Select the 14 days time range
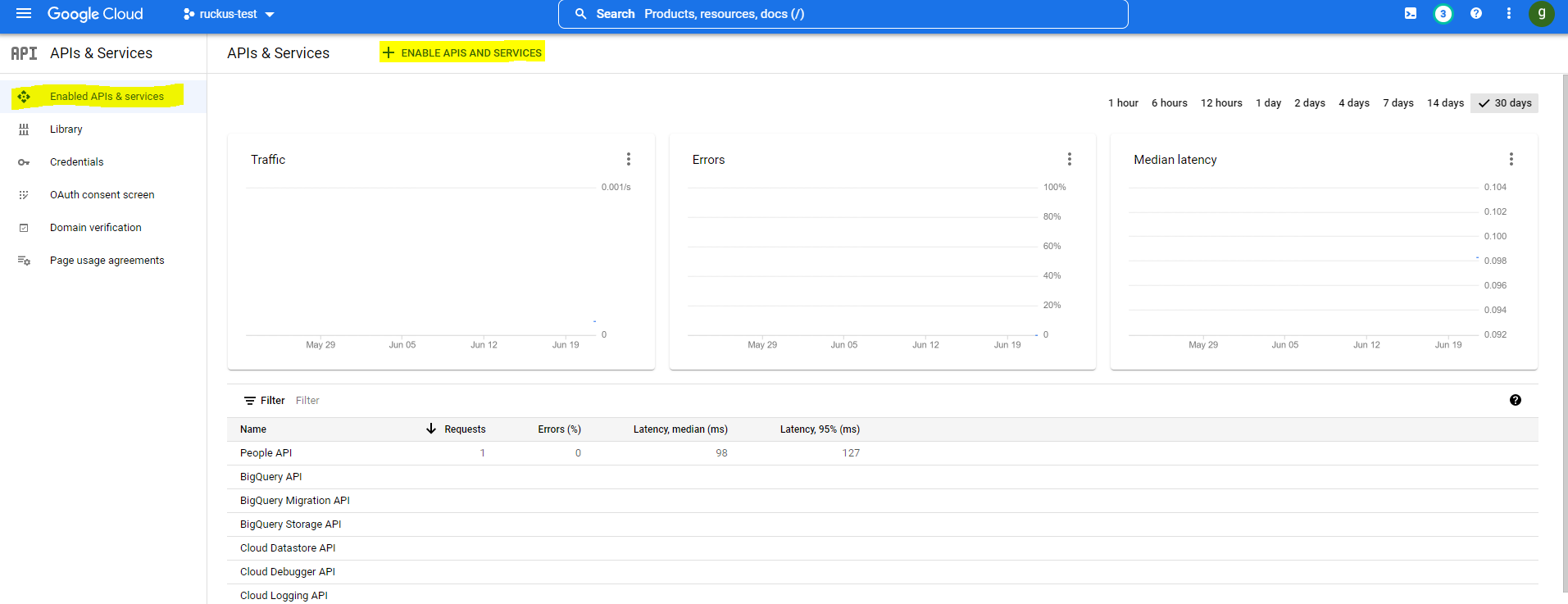 point(1445,103)
